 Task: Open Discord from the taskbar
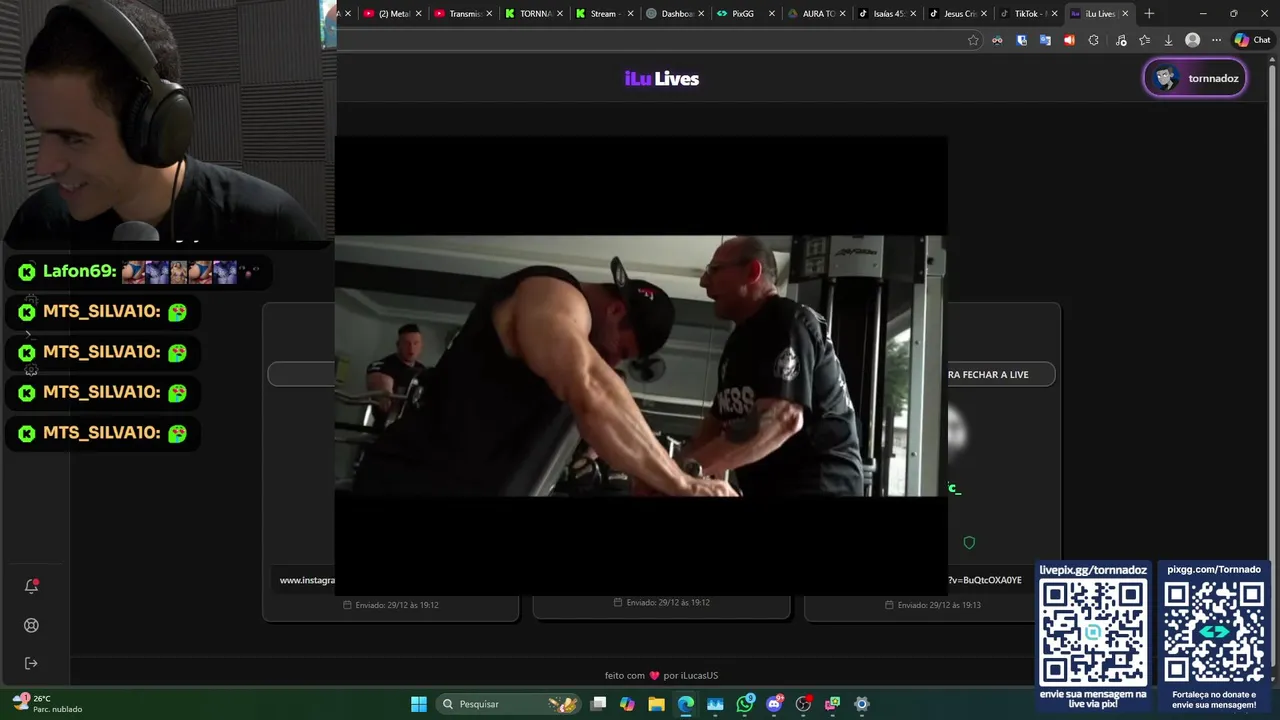point(774,704)
